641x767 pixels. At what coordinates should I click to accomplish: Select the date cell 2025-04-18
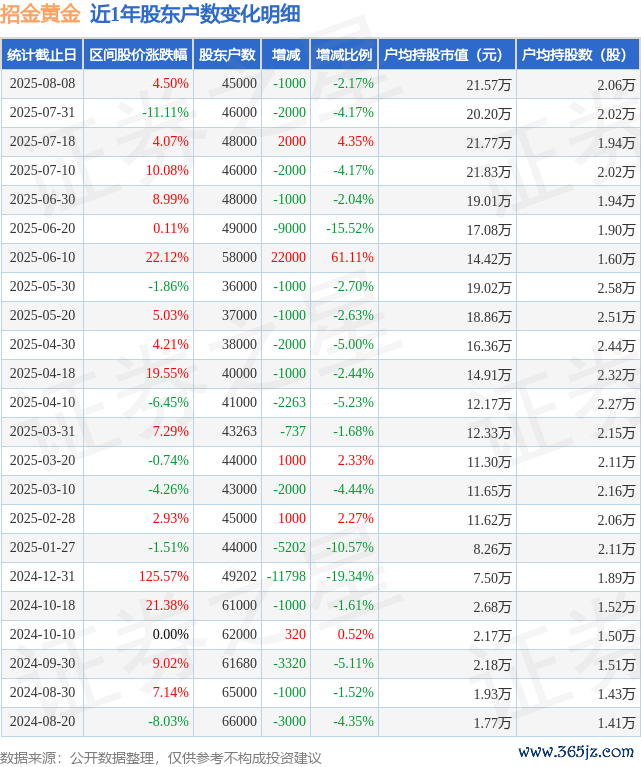click(x=43, y=373)
